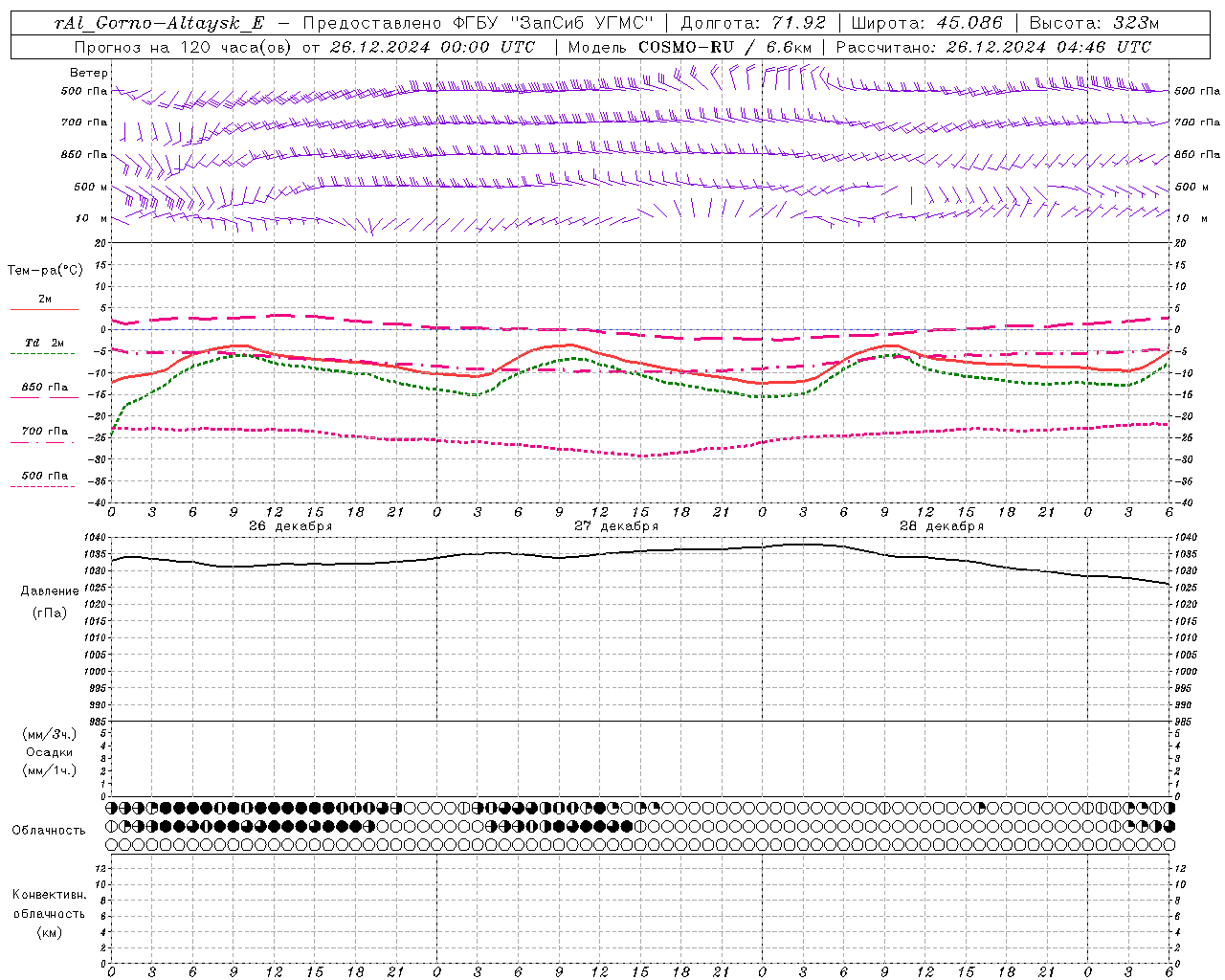Click the '700 гПа' entry in temperature legend
This screenshot has width=1225, height=980.
coord(44,431)
